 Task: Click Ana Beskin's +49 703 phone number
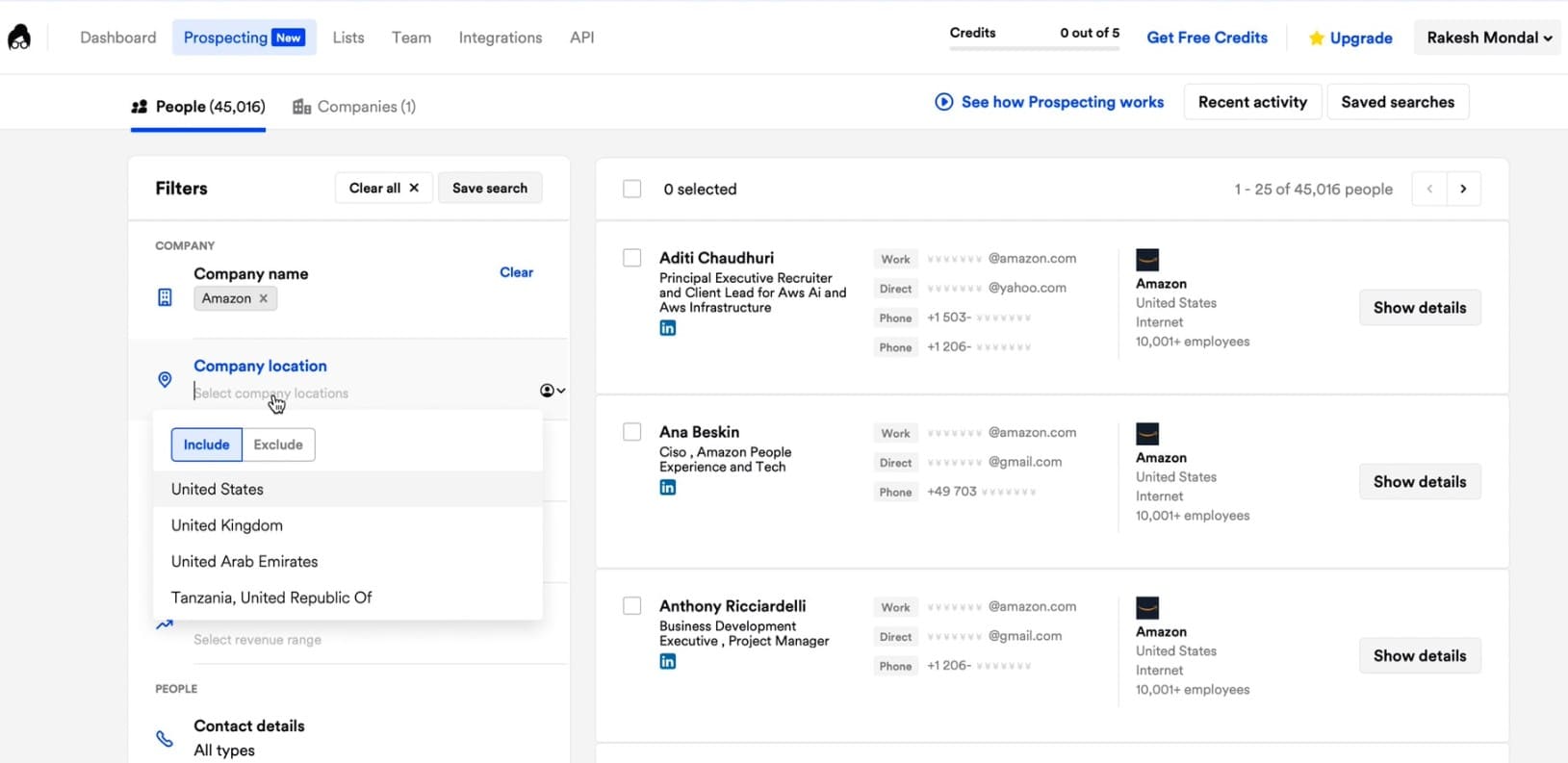[x=981, y=492]
